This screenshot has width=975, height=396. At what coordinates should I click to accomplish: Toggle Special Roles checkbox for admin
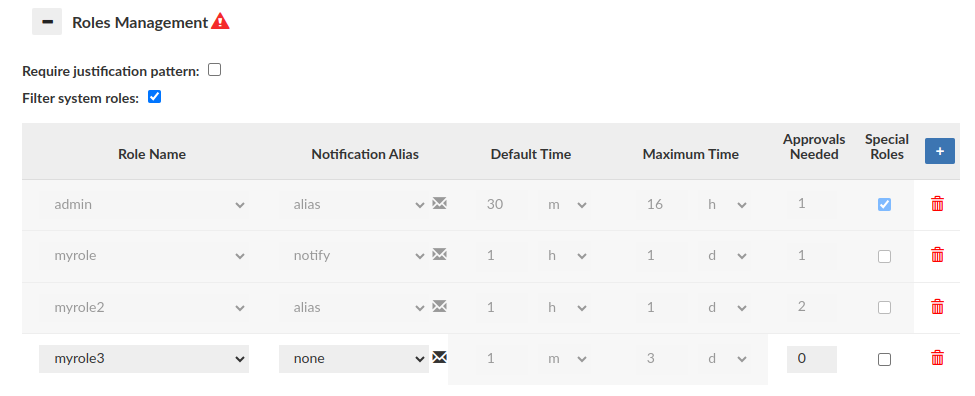click(884, 205)
